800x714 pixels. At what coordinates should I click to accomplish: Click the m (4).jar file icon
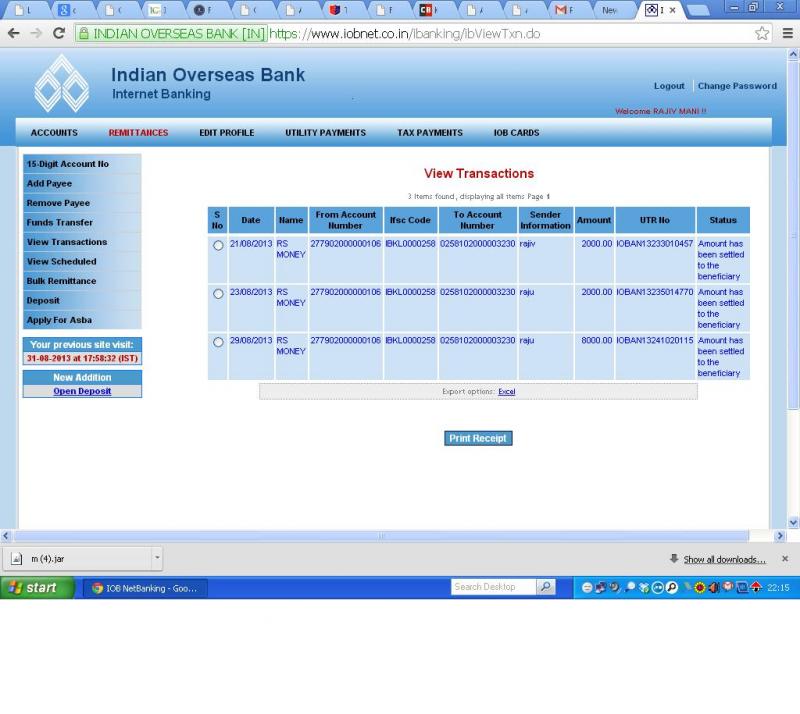(x=16, y=559)
